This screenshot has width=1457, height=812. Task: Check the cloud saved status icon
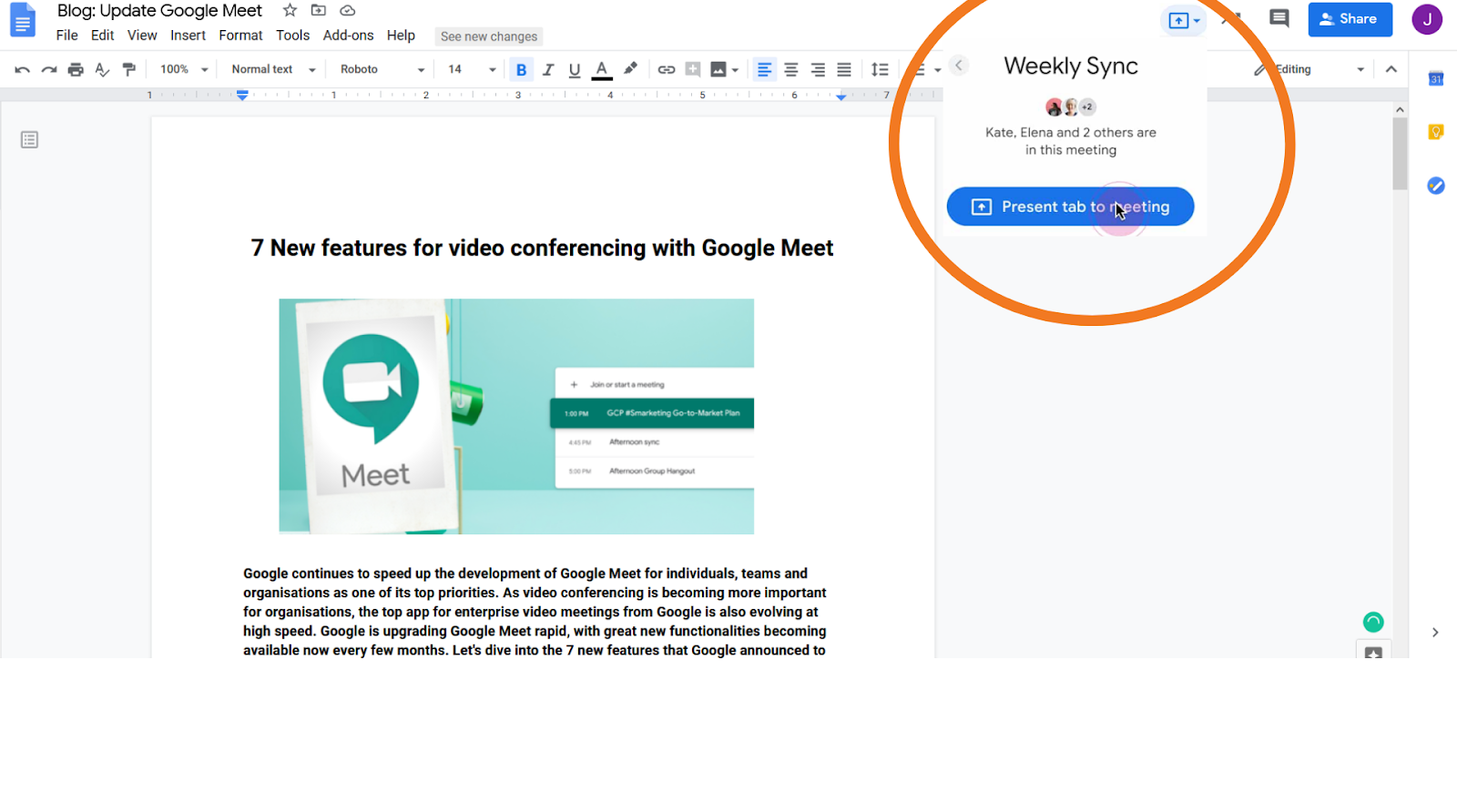click(x=347, y=10)
